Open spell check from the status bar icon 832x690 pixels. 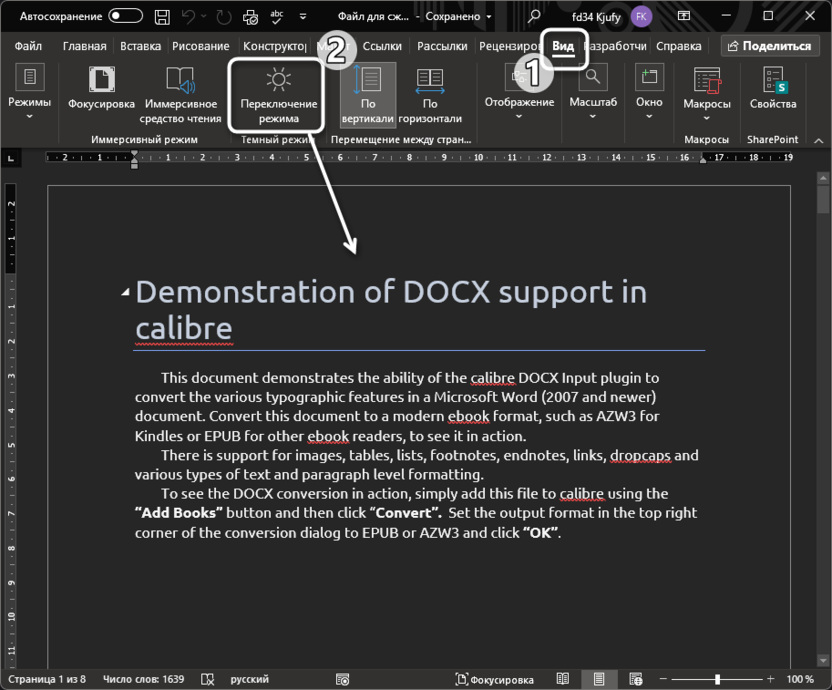click(x=207, y=679)
